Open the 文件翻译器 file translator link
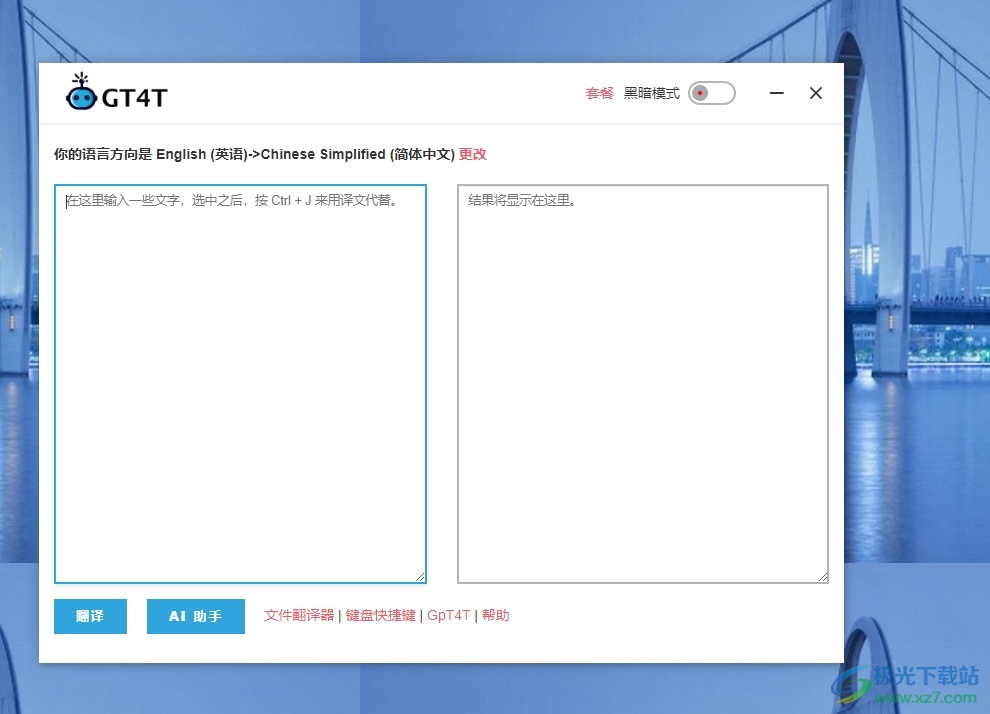Screen dimensions: 990x714 [299, 616]
